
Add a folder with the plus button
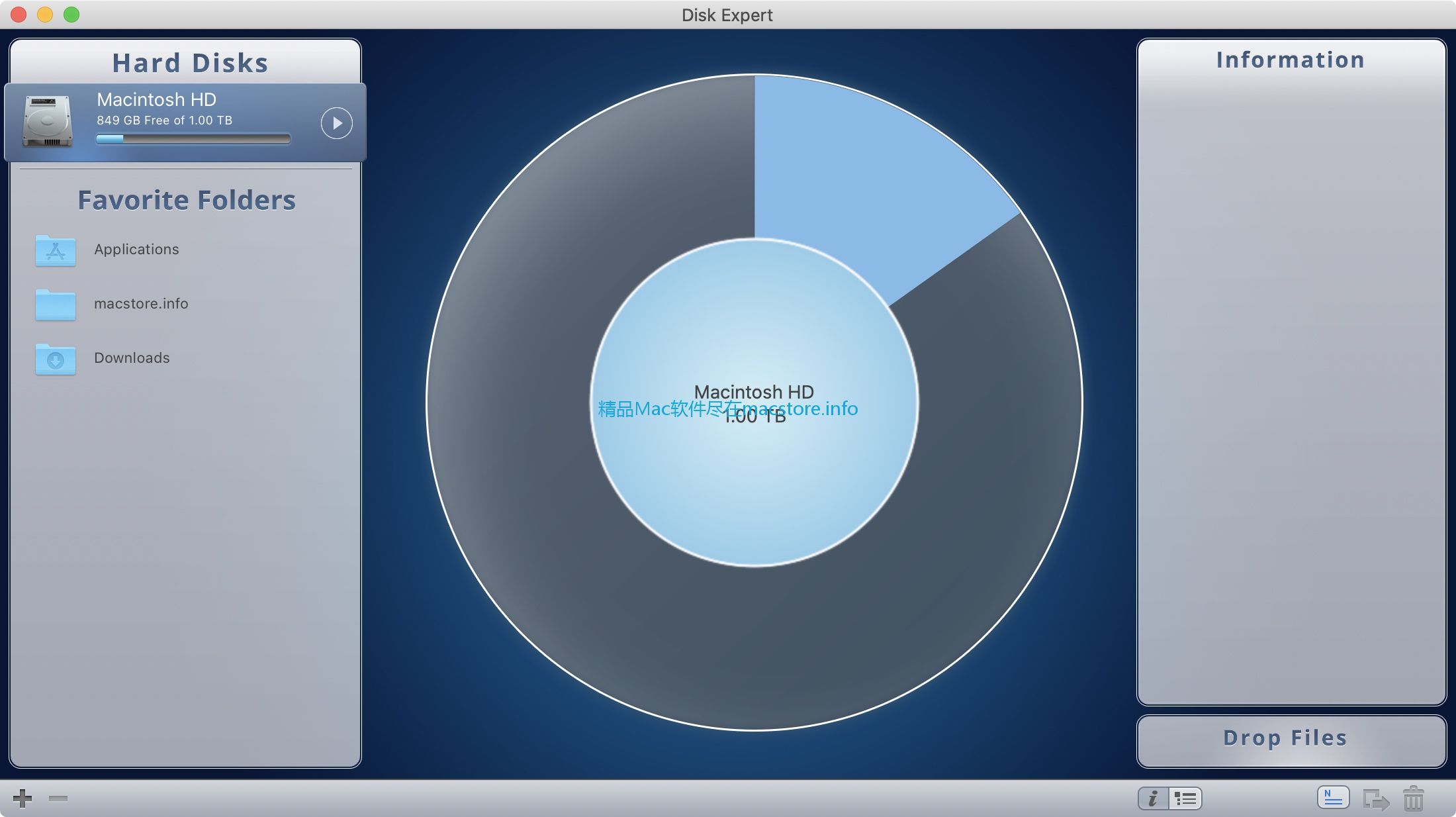click(23, 798)
